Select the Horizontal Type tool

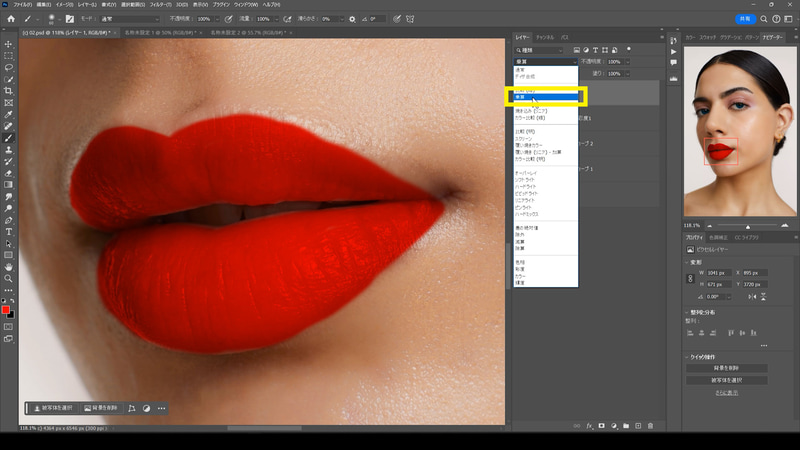tap(8, 231)
